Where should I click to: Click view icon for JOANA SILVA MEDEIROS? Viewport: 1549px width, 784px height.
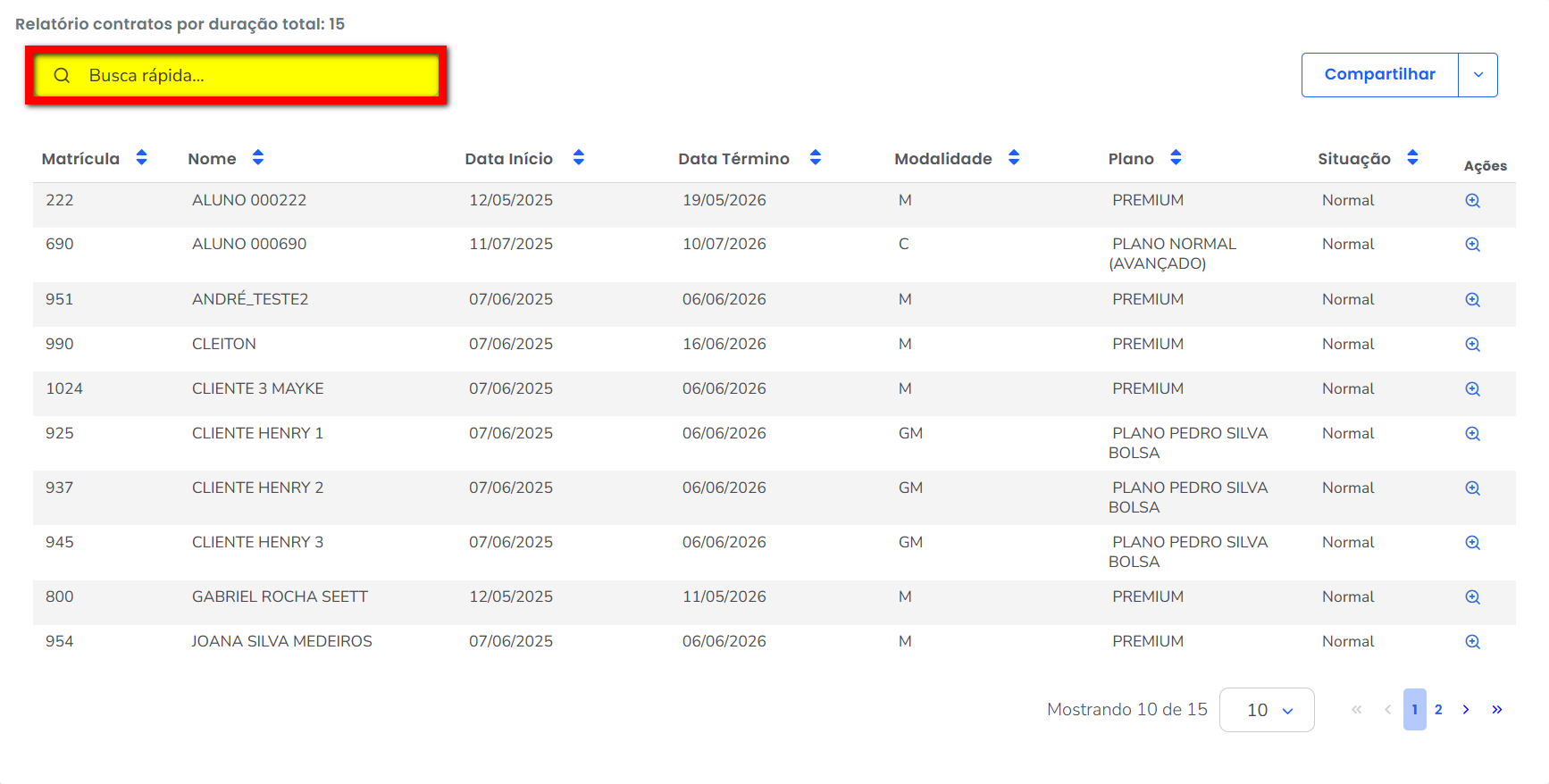(1472, 642)
